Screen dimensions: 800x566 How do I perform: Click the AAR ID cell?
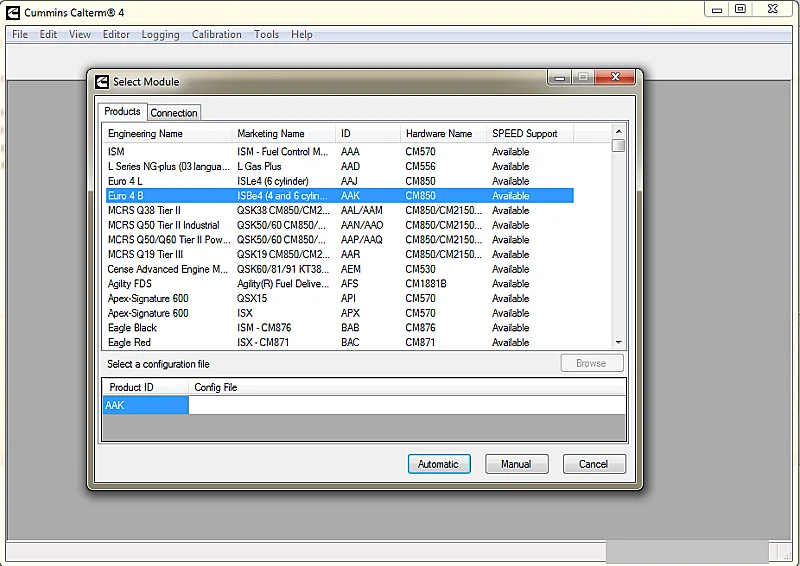pyautogui.click(x=351, y=254)
